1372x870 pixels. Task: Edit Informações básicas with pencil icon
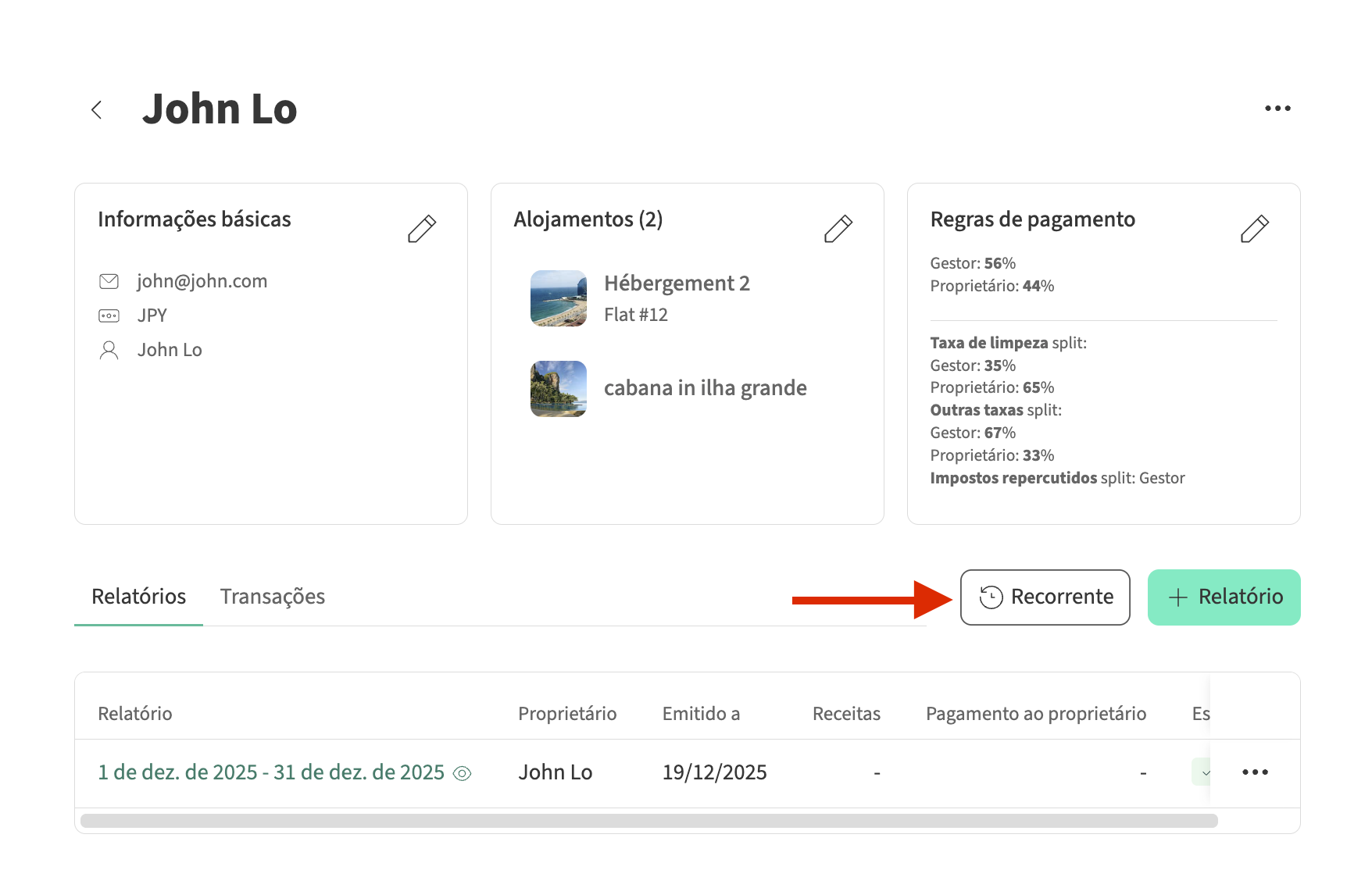tap(422, 229)
